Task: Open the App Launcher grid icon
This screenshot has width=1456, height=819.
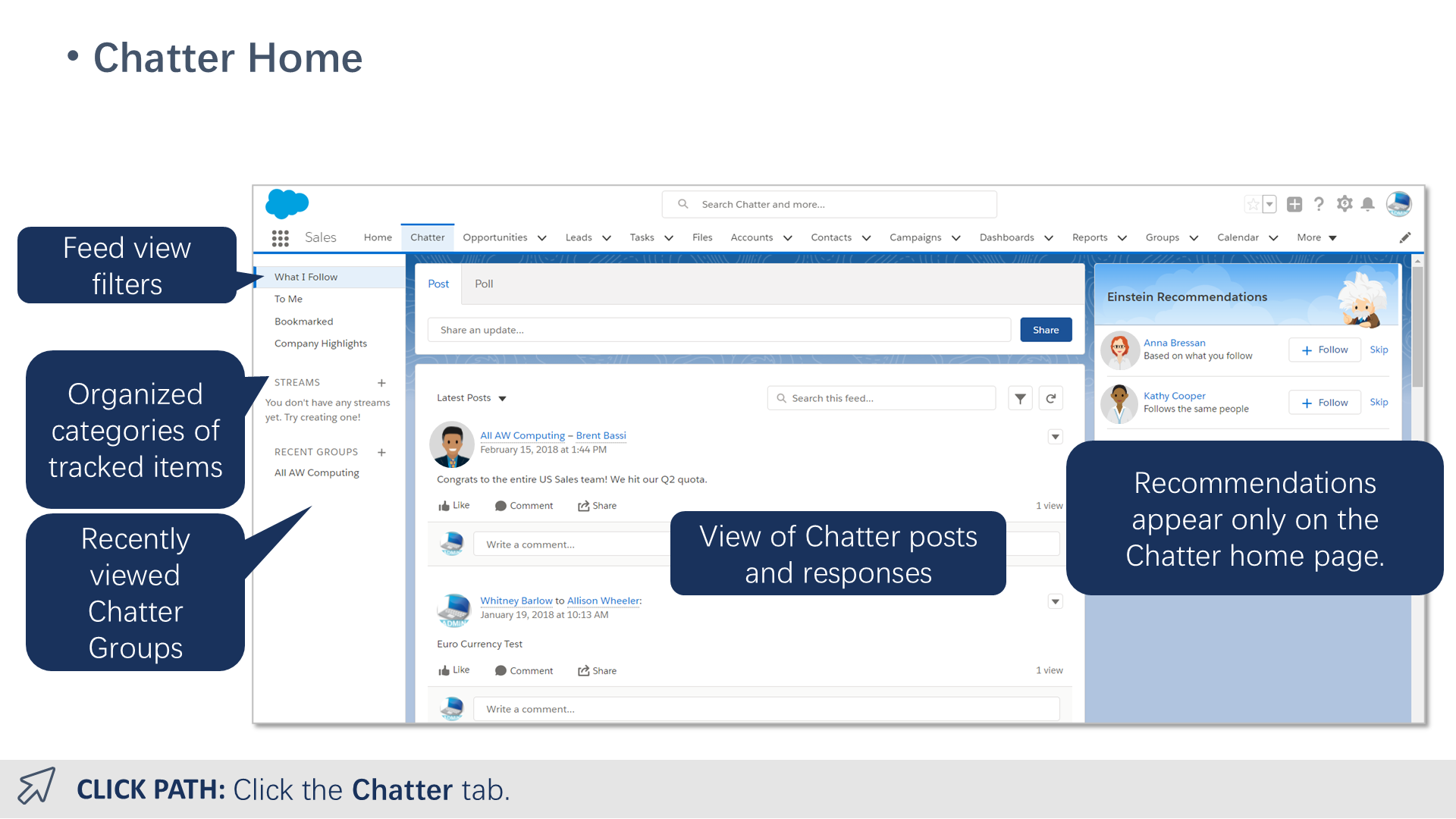Action: tap(281, 238)
